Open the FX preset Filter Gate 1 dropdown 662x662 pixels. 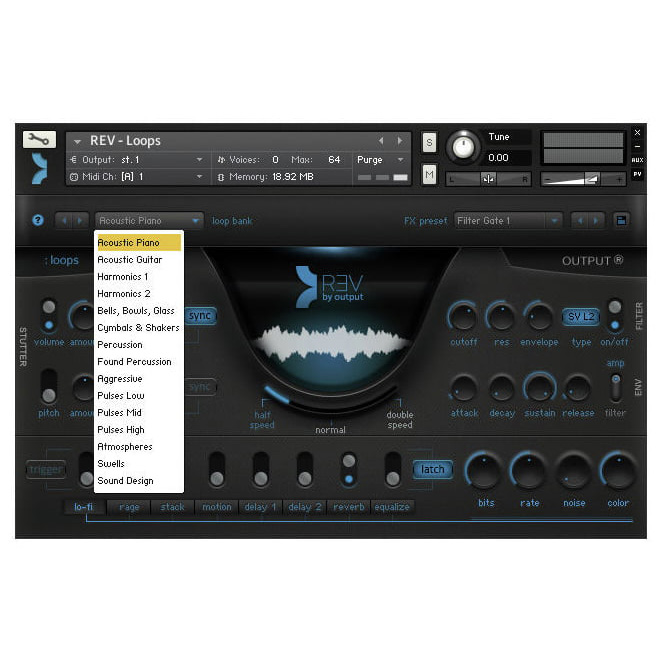point(508,220)
